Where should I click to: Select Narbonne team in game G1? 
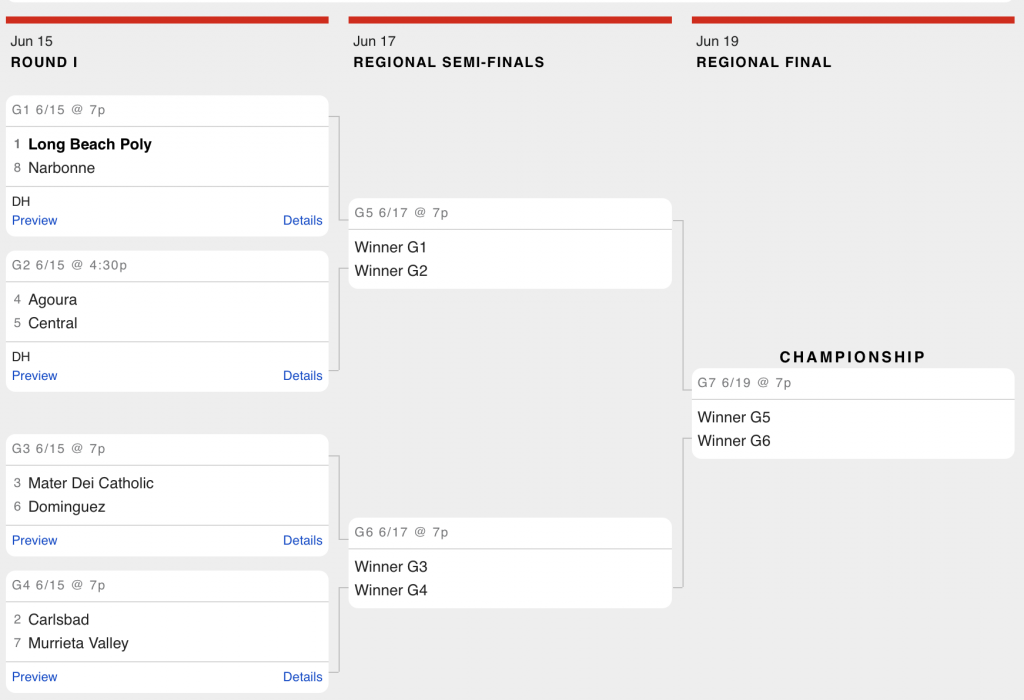click(61, 168)
